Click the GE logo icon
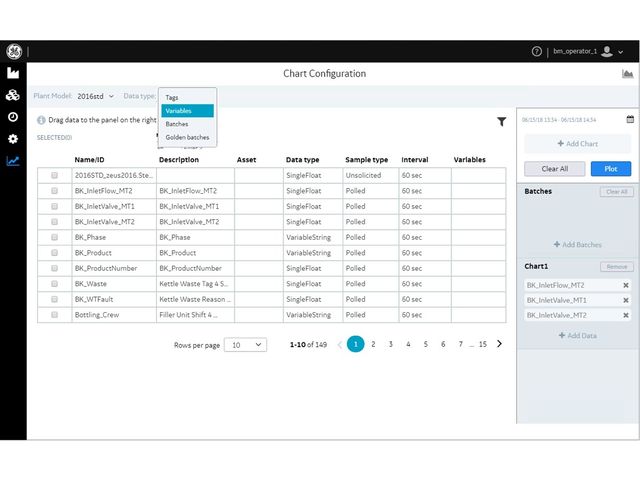The image size is (640, 480). point(13,51)
